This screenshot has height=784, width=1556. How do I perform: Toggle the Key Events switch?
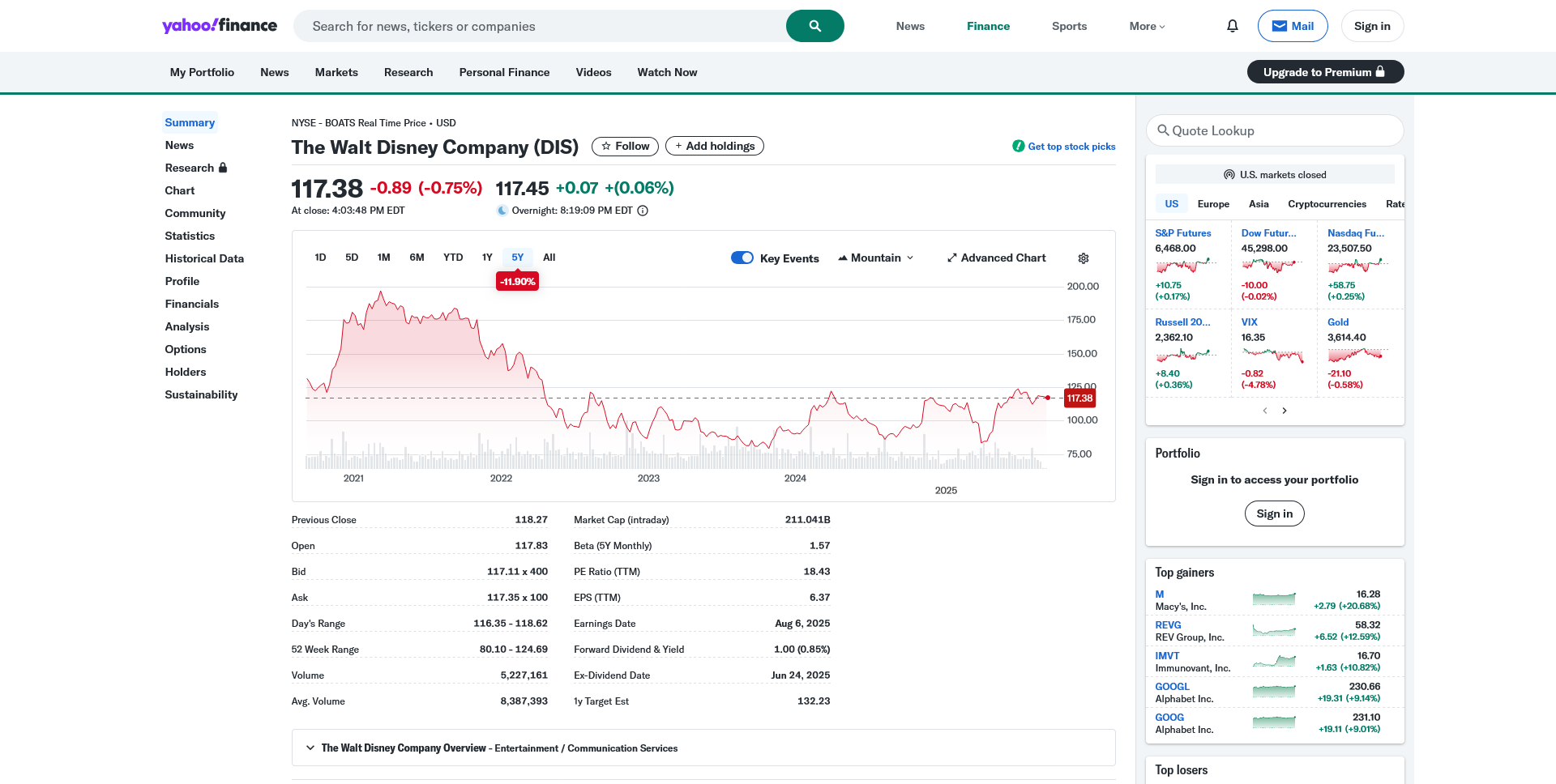coord(742,258)
